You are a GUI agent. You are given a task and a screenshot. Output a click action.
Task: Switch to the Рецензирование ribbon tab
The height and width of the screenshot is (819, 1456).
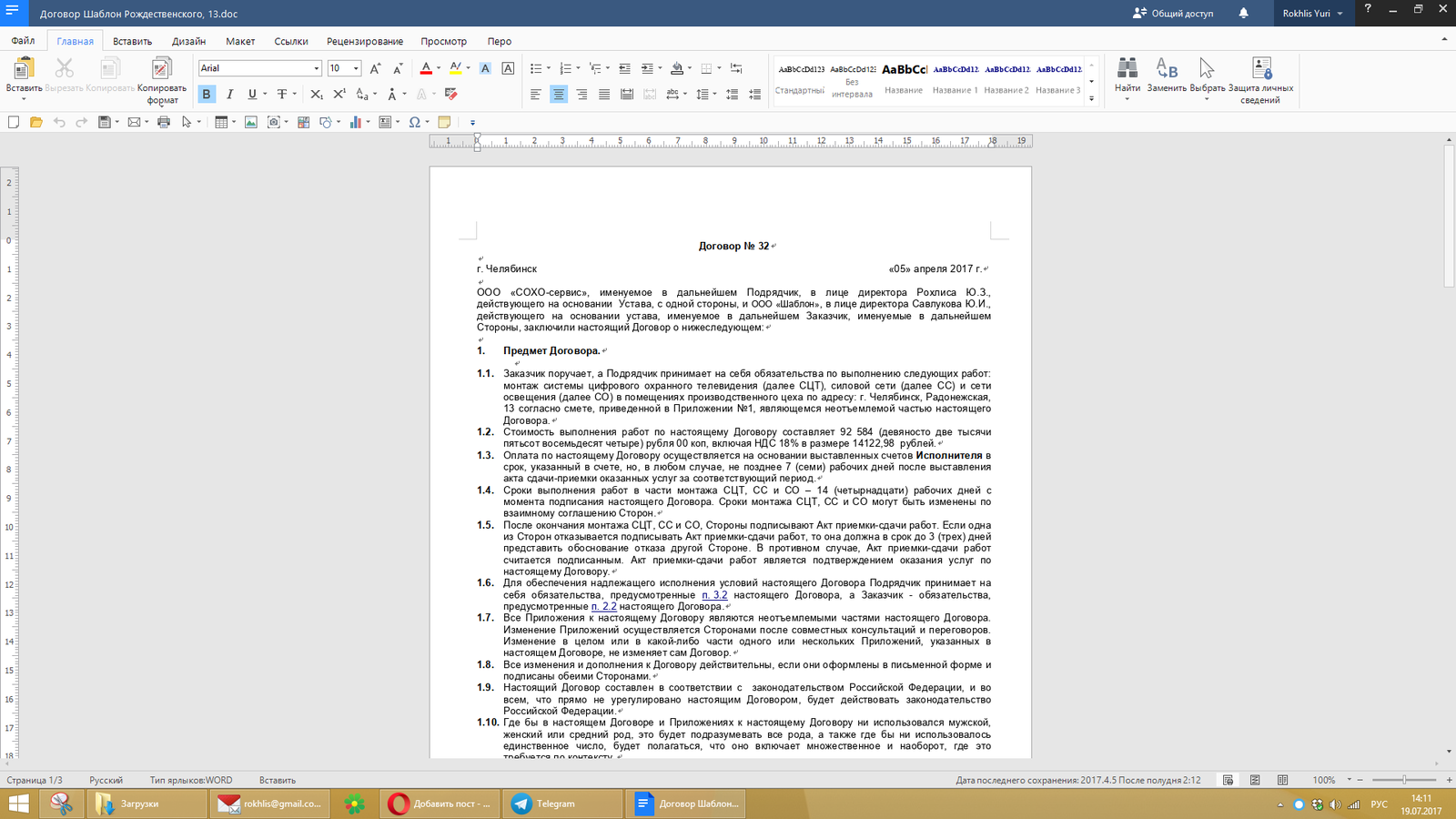pyautogui.click(x=365, y=41)
